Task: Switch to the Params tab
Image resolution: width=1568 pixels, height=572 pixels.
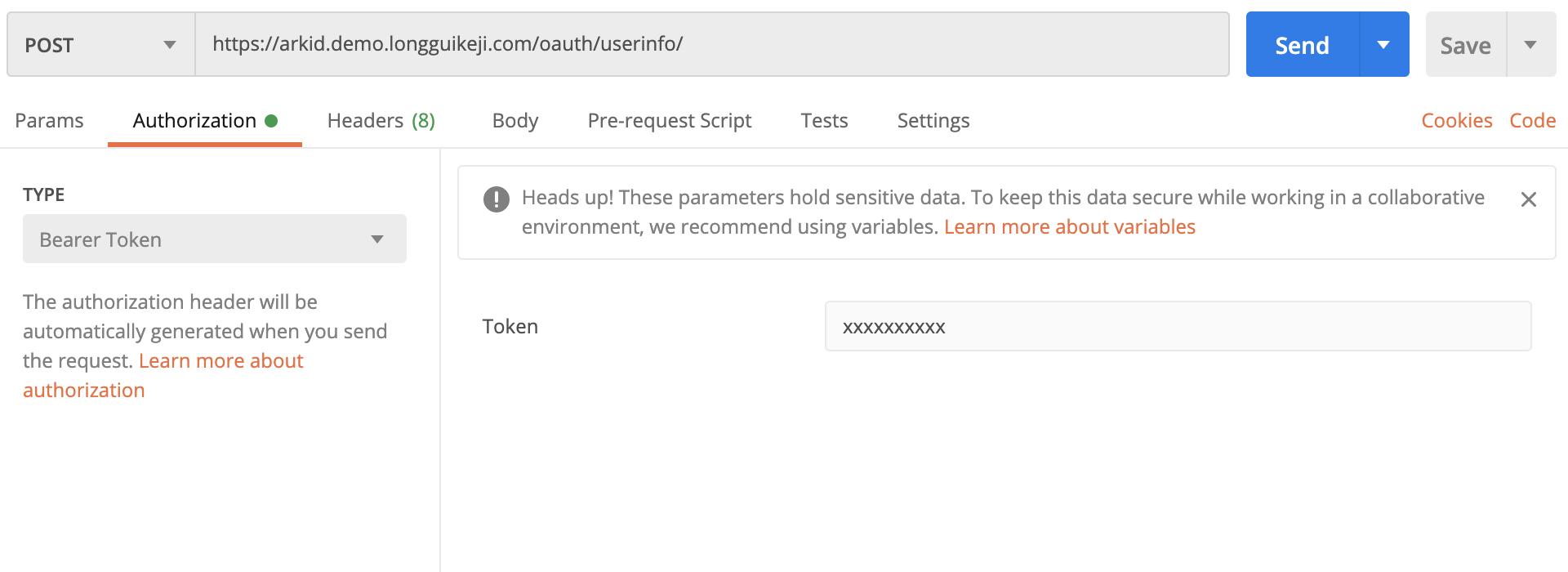Action: 49,121
